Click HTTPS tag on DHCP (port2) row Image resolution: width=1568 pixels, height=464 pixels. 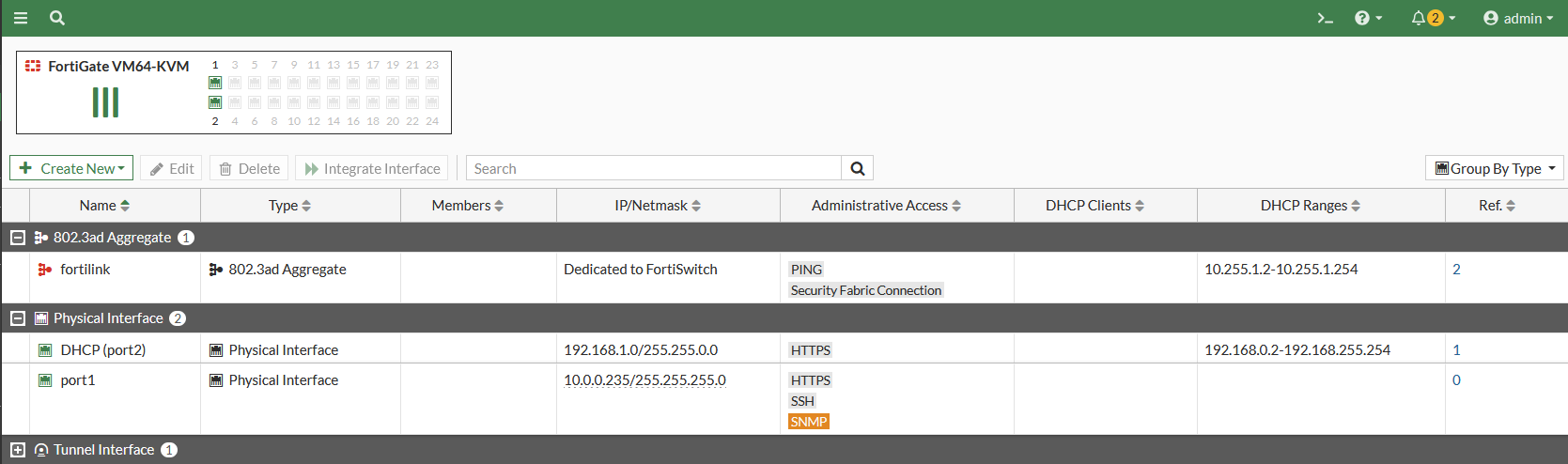tap(810, 350)
